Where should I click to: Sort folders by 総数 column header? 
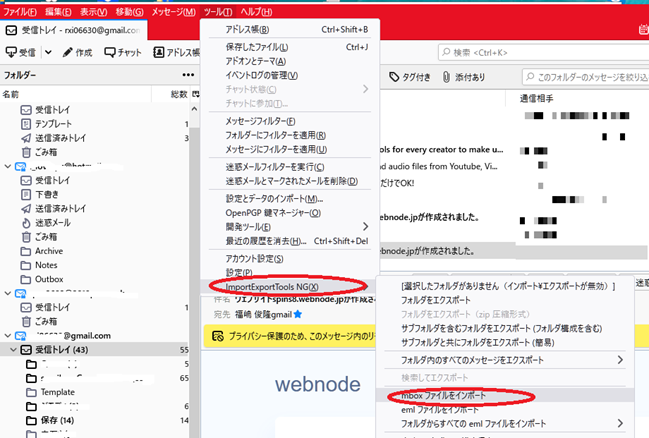click(x=179, y=94)
